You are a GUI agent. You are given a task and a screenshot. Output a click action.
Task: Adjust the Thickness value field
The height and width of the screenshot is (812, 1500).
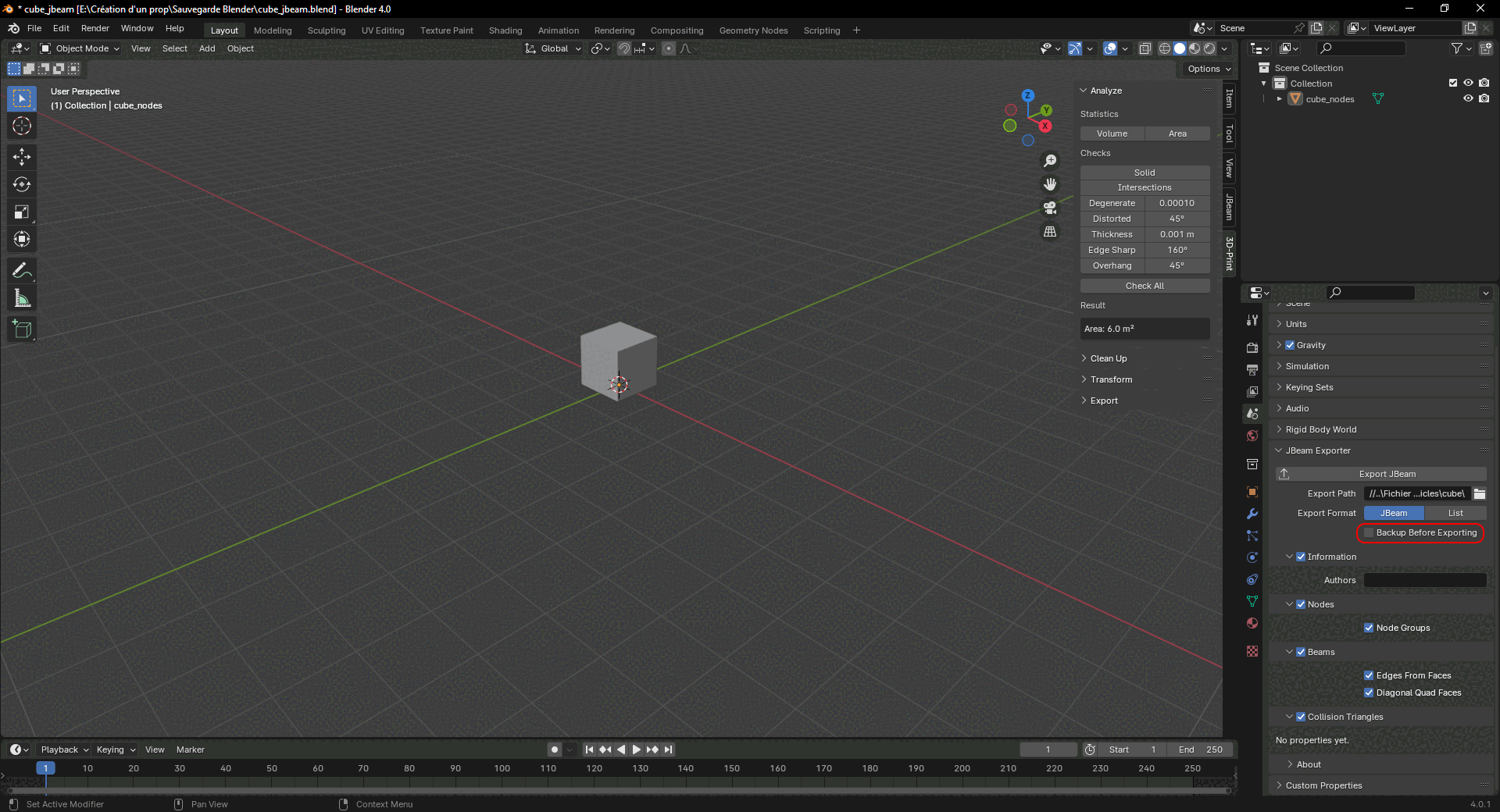click(x=1177, y=234)
